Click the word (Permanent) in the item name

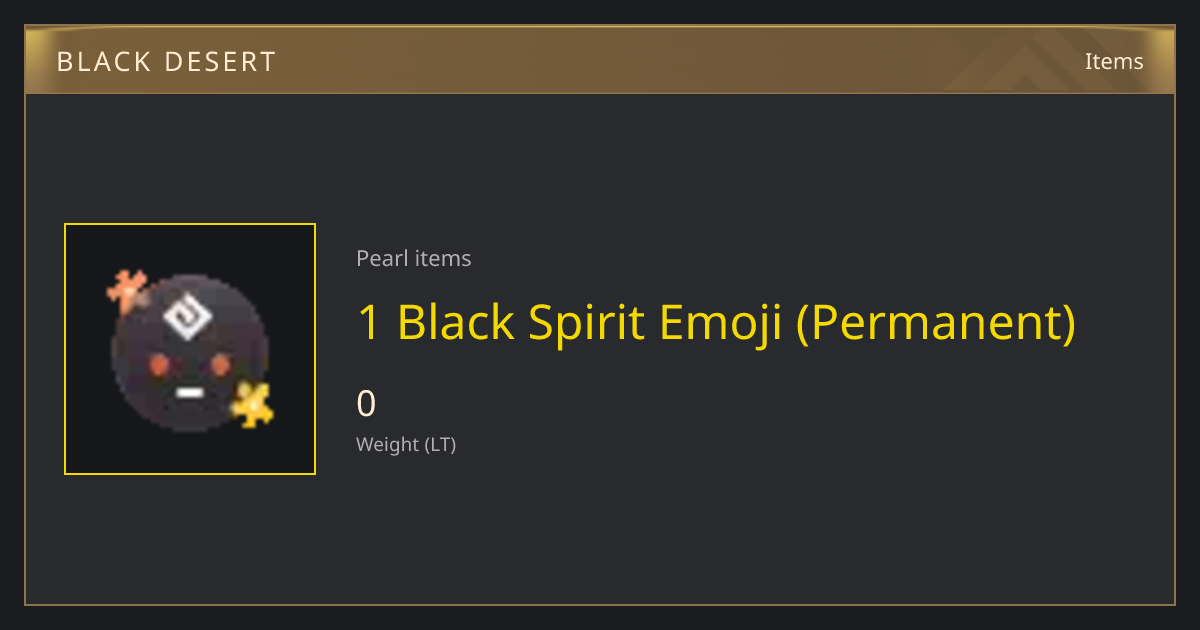point(936,323)
